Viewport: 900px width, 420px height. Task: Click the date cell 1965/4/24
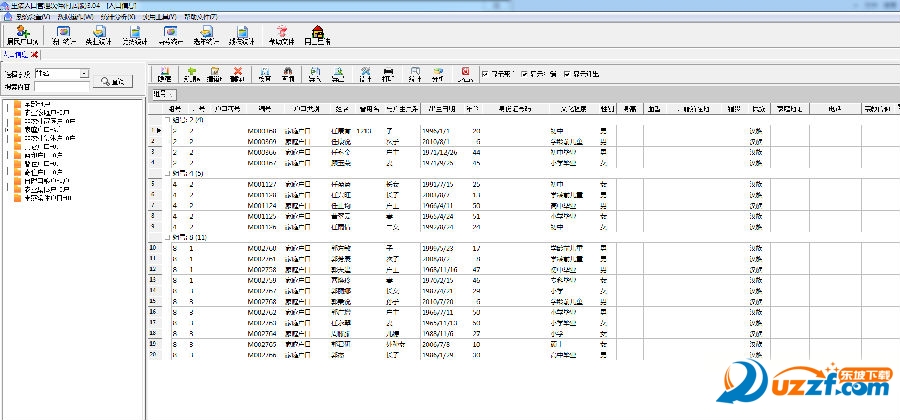[x=440, y=216]
